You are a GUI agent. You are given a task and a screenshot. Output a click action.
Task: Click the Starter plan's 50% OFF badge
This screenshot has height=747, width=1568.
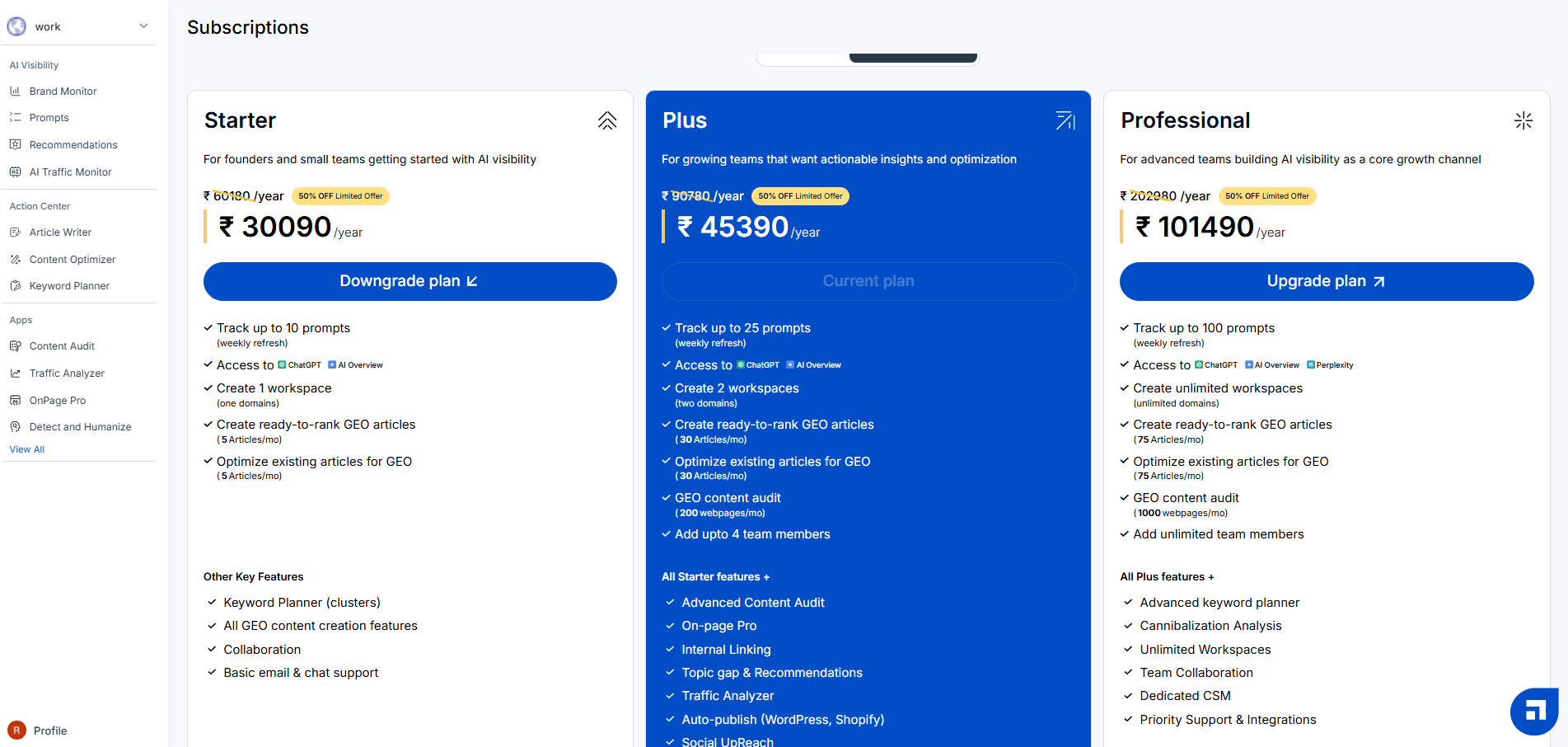coord(340,196)
